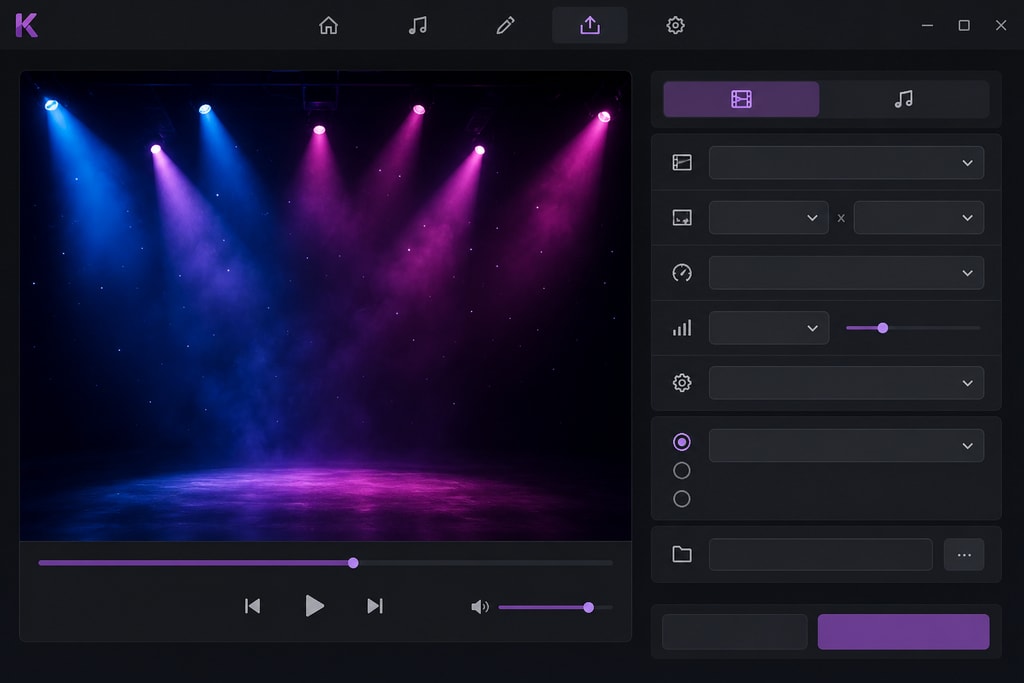Open the music library tab in top bar
1024x683 pixels.
click(417, 25)
